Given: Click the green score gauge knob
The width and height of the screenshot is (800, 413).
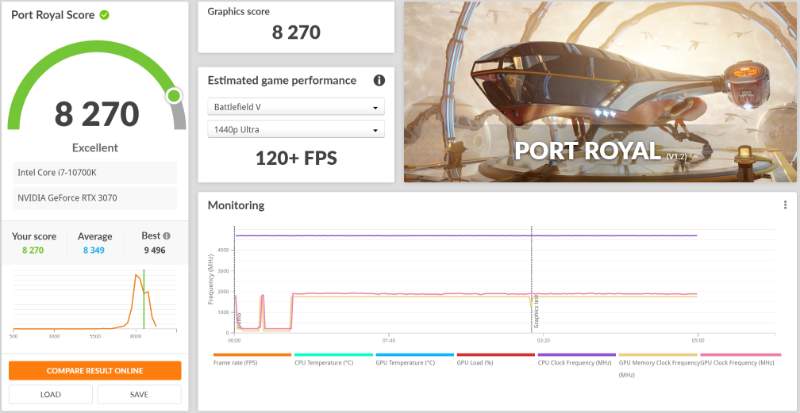Looking at the screenshot, I should click(x=174, y=95).
